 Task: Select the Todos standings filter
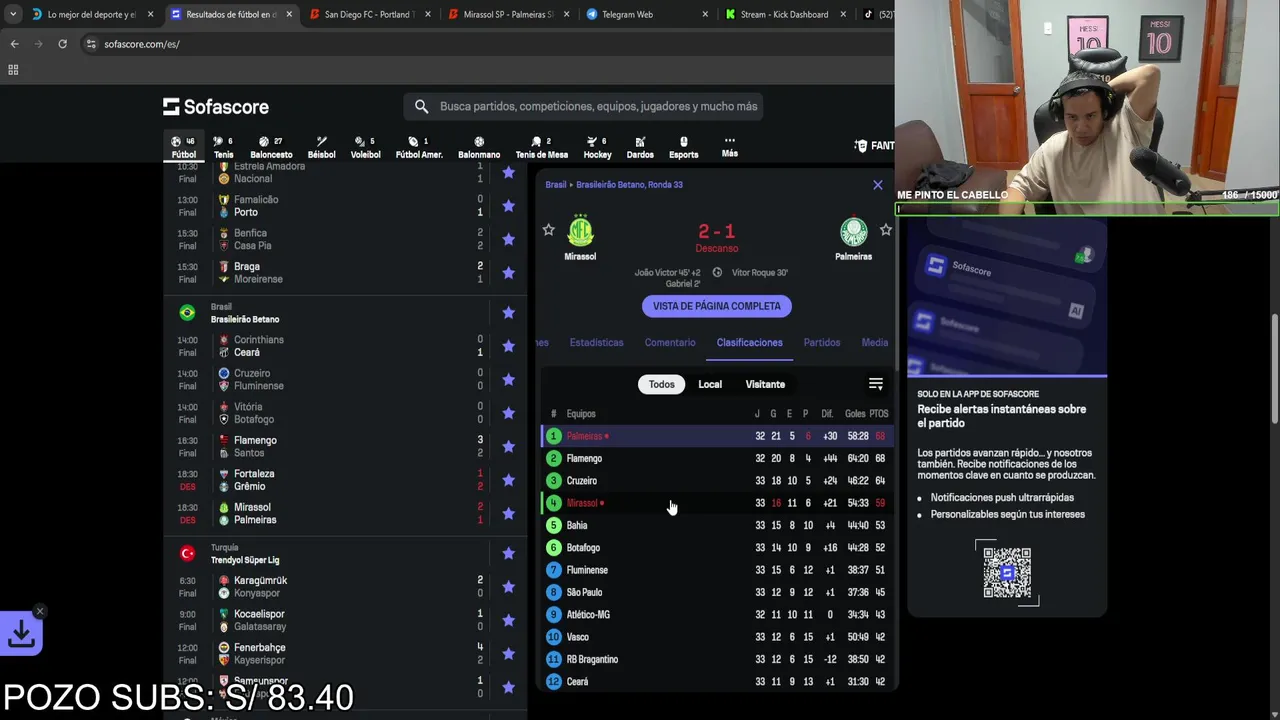click(x=661, y=384)
